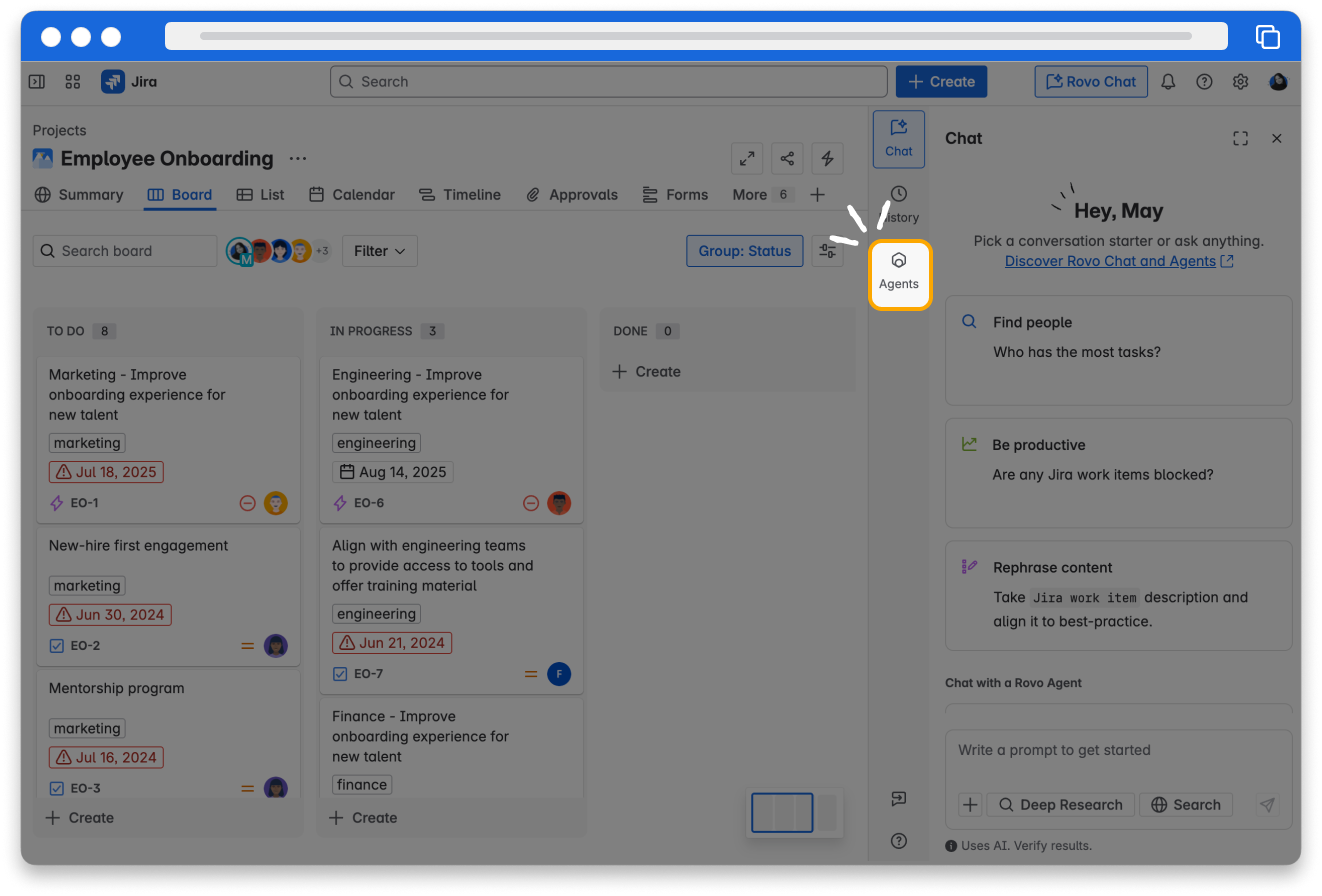Switch to the Summary tab
This screenshot has height=896, width=1322.
[79, 195]
